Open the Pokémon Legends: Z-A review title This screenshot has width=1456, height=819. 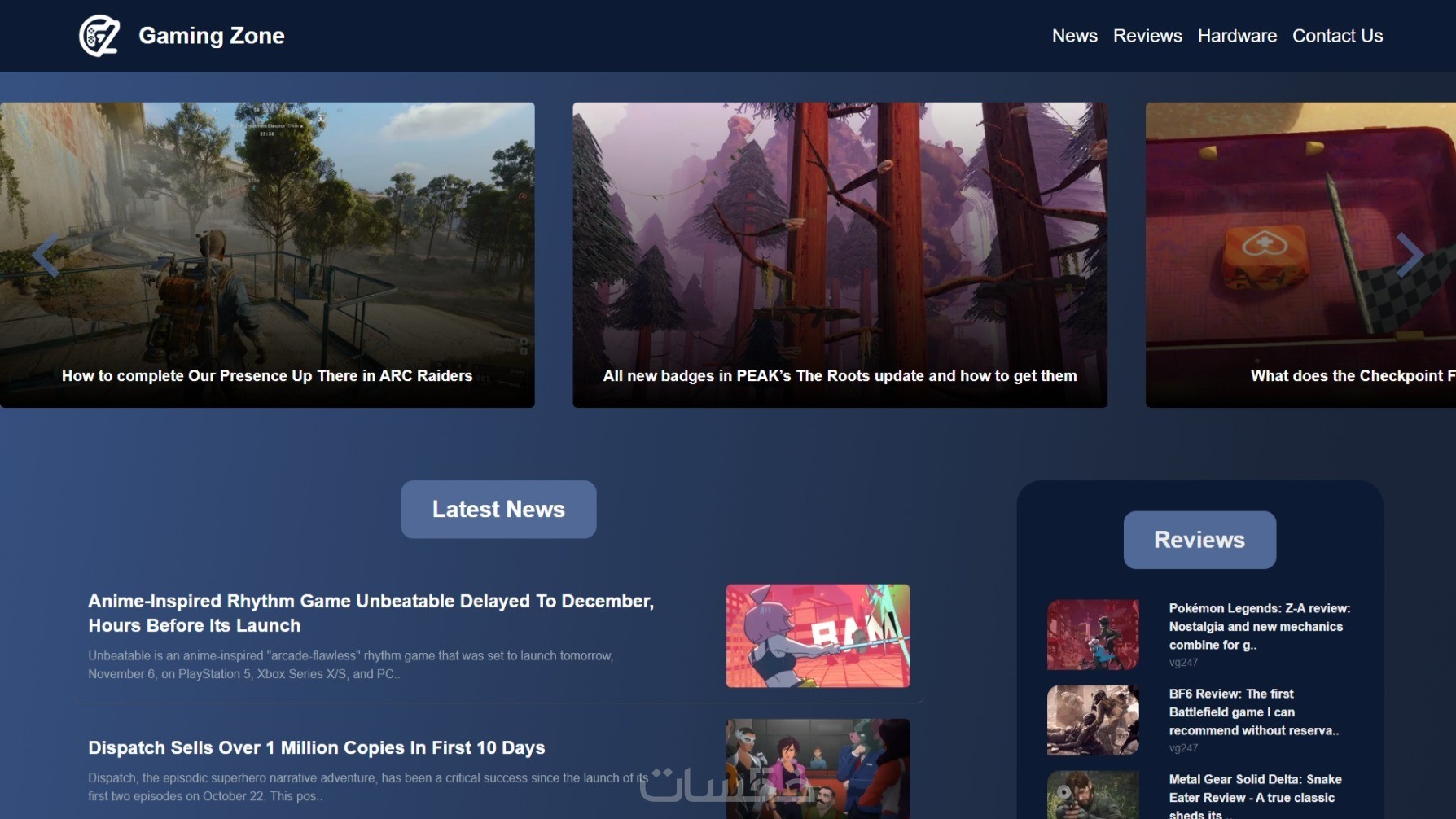(x=1260, y=627)
